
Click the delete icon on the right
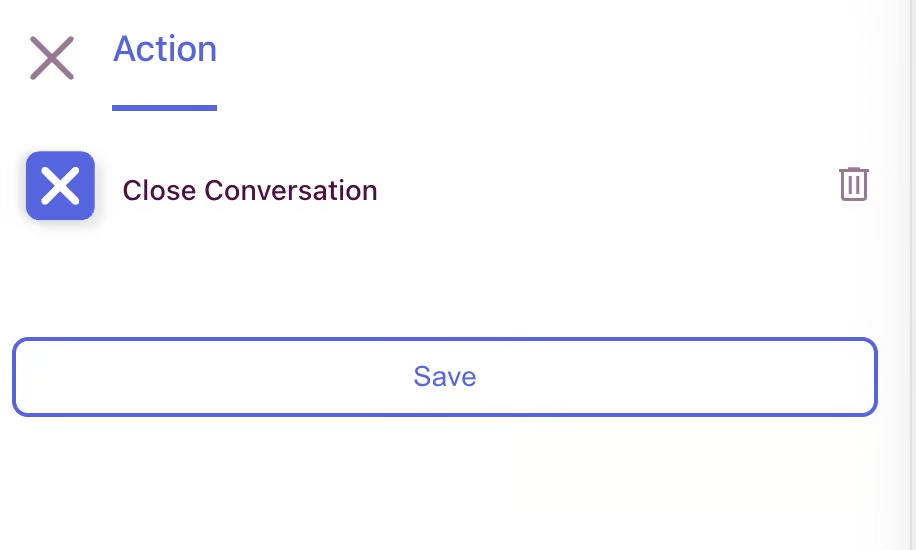853,184
